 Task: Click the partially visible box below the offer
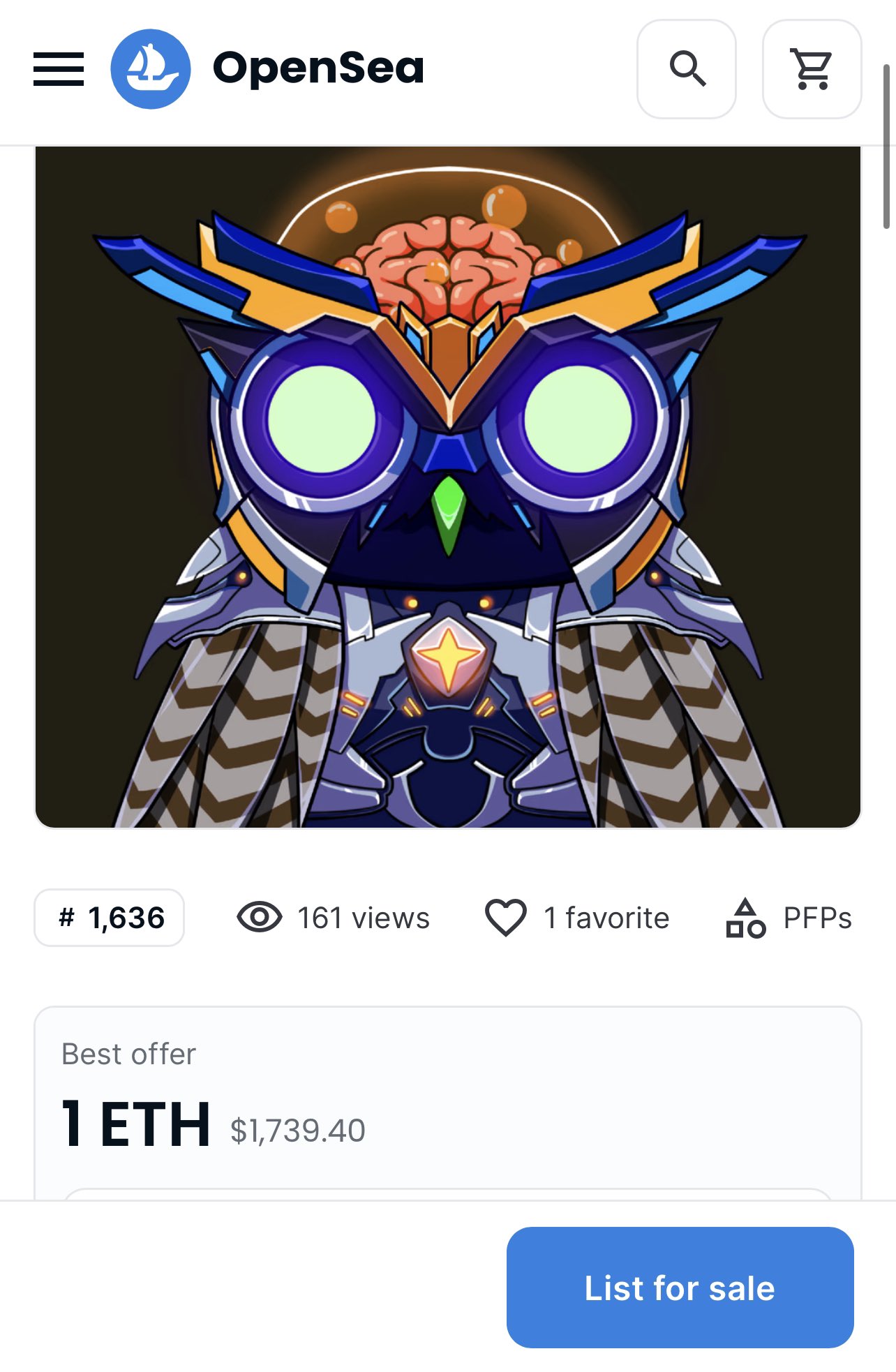point(448,1194)
